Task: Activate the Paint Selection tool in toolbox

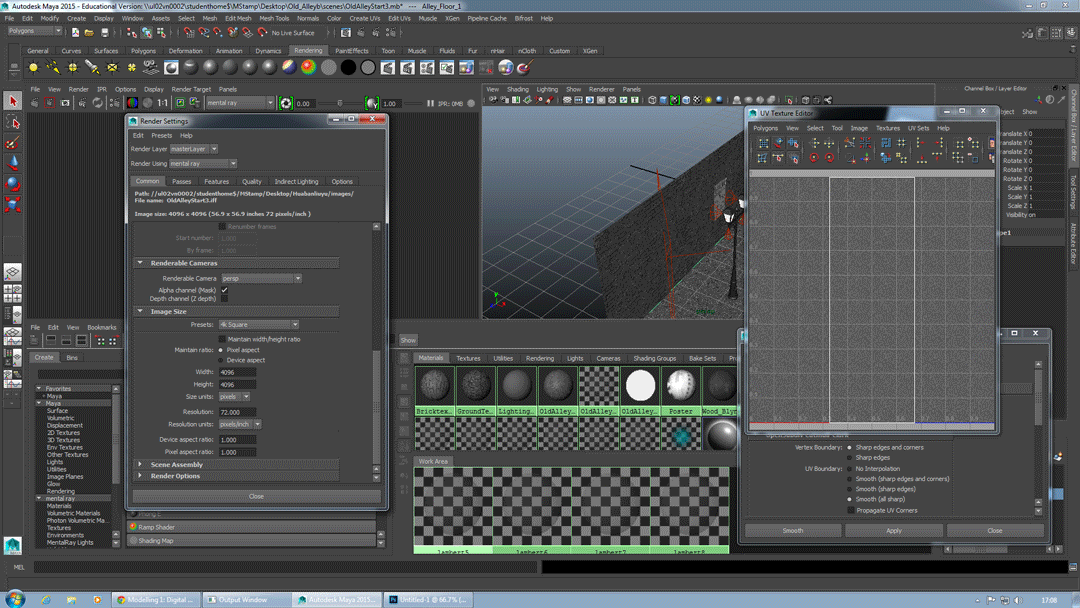Action: 12,143
